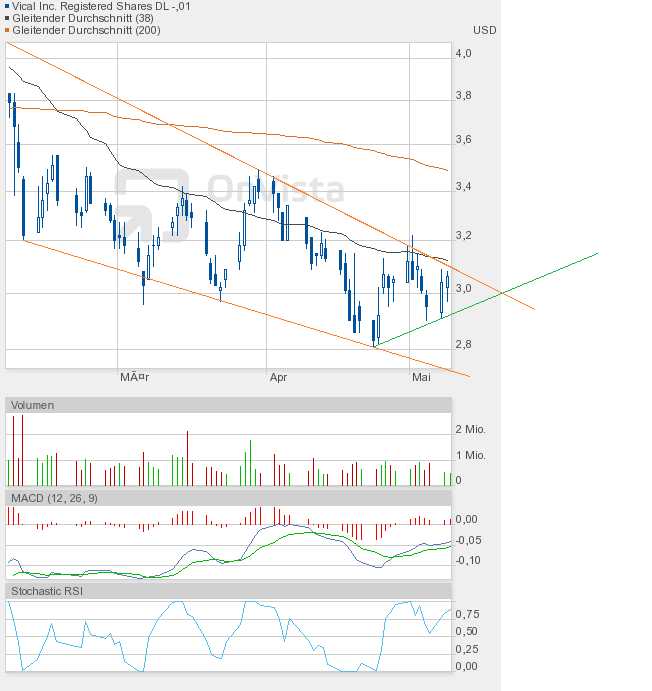Image resolution: width=652 pixels, height=691 pixels.
Task: Click the Apr month axis label
Action: [278, 377]
